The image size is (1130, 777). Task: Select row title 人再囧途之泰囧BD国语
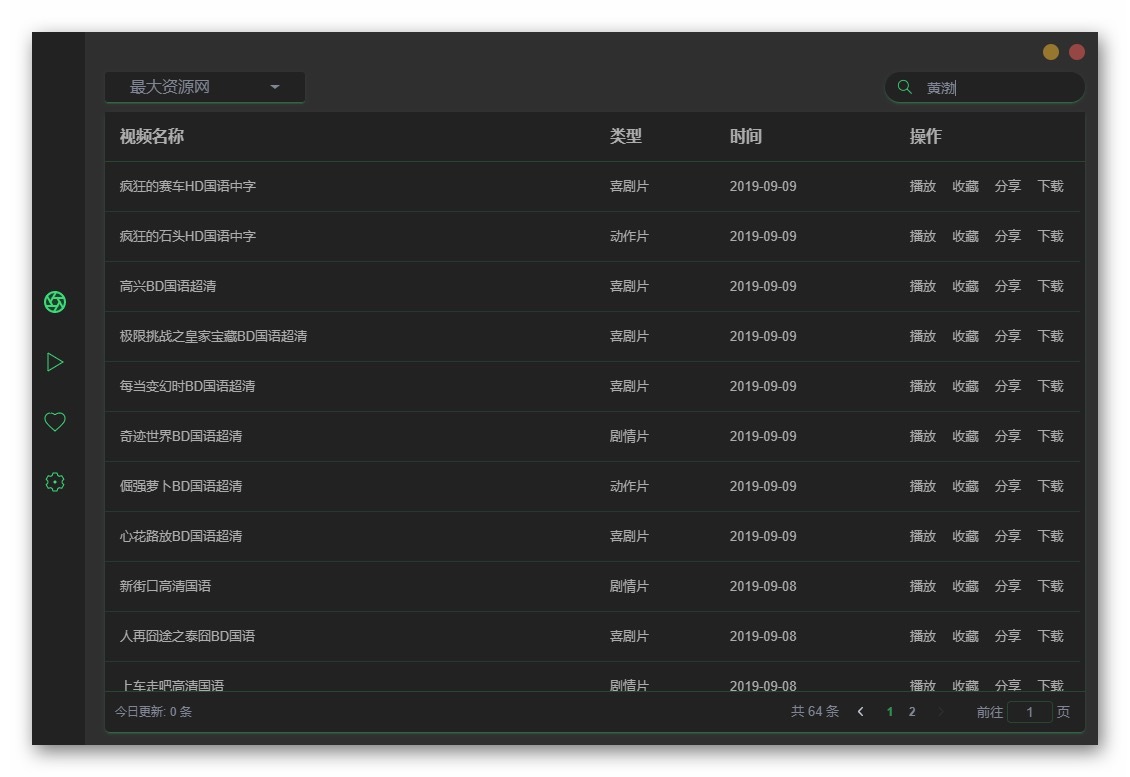coord(187,636)
